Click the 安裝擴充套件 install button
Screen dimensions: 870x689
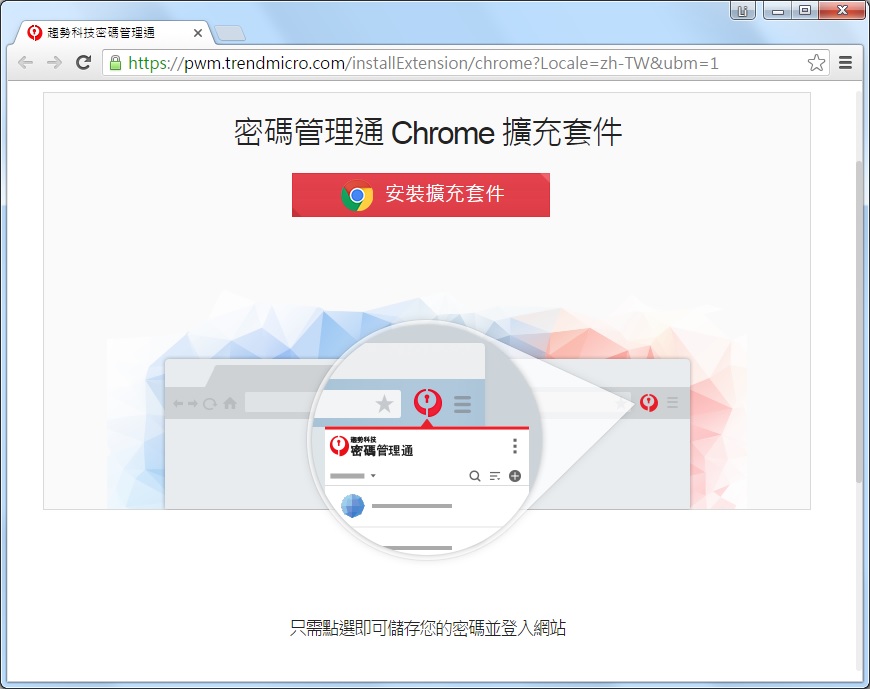click(x=421, y=195)
